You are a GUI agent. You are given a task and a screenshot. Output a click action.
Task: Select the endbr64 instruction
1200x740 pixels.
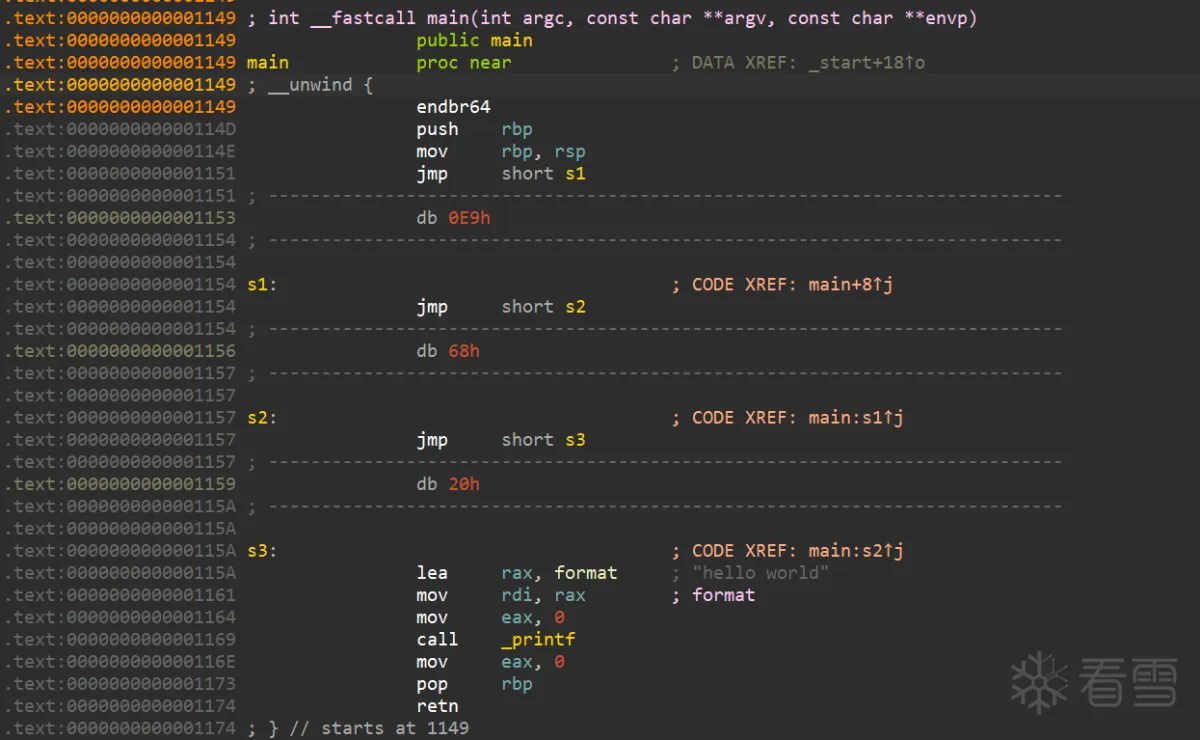coord(453,107)
